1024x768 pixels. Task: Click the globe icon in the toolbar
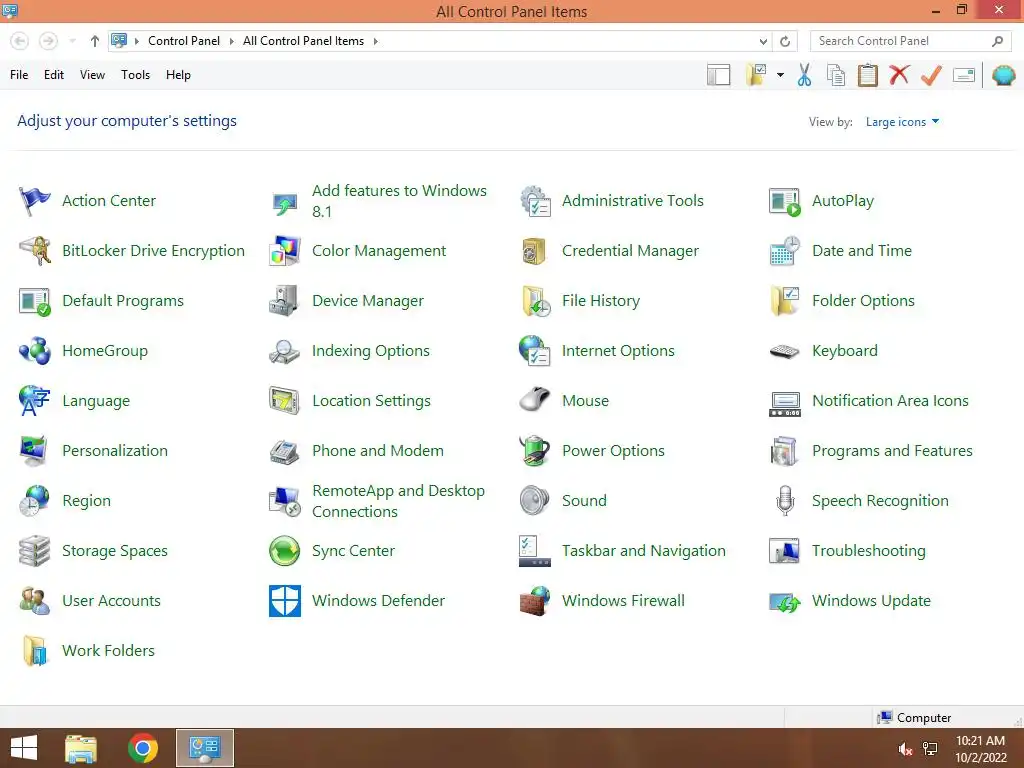click(1004, 75)
